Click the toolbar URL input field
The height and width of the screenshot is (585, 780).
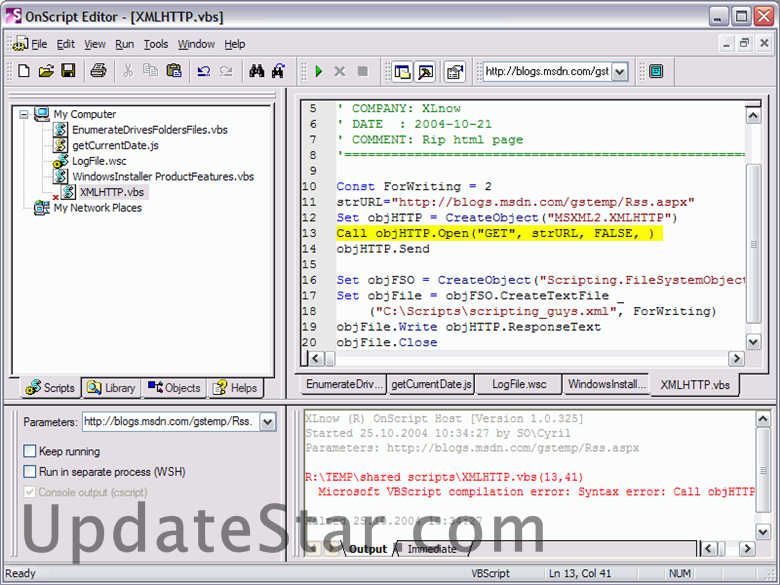[547, 72]
